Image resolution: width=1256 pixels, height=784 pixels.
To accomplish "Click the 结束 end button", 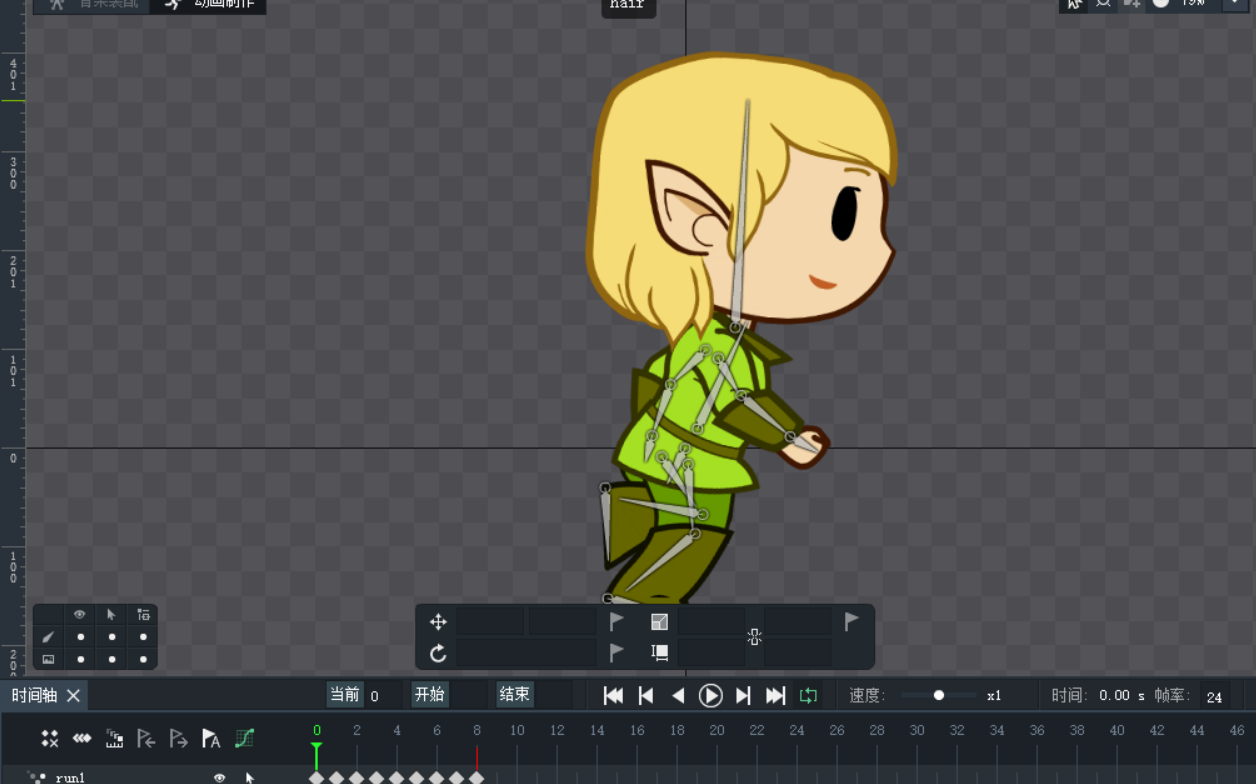I will tap(514, 695).
